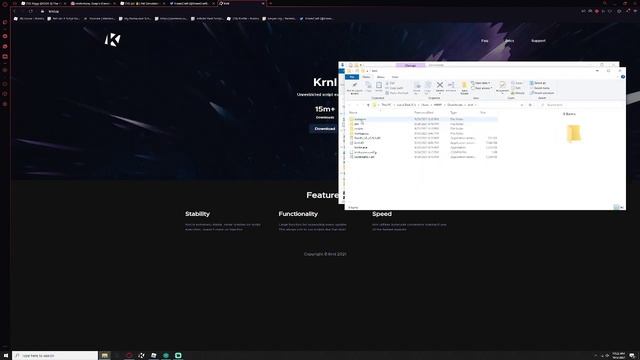Screen dimensions: 640x360
Task: Click the Paste icon in Explorer ribbon
Action: tap(379, 87)
